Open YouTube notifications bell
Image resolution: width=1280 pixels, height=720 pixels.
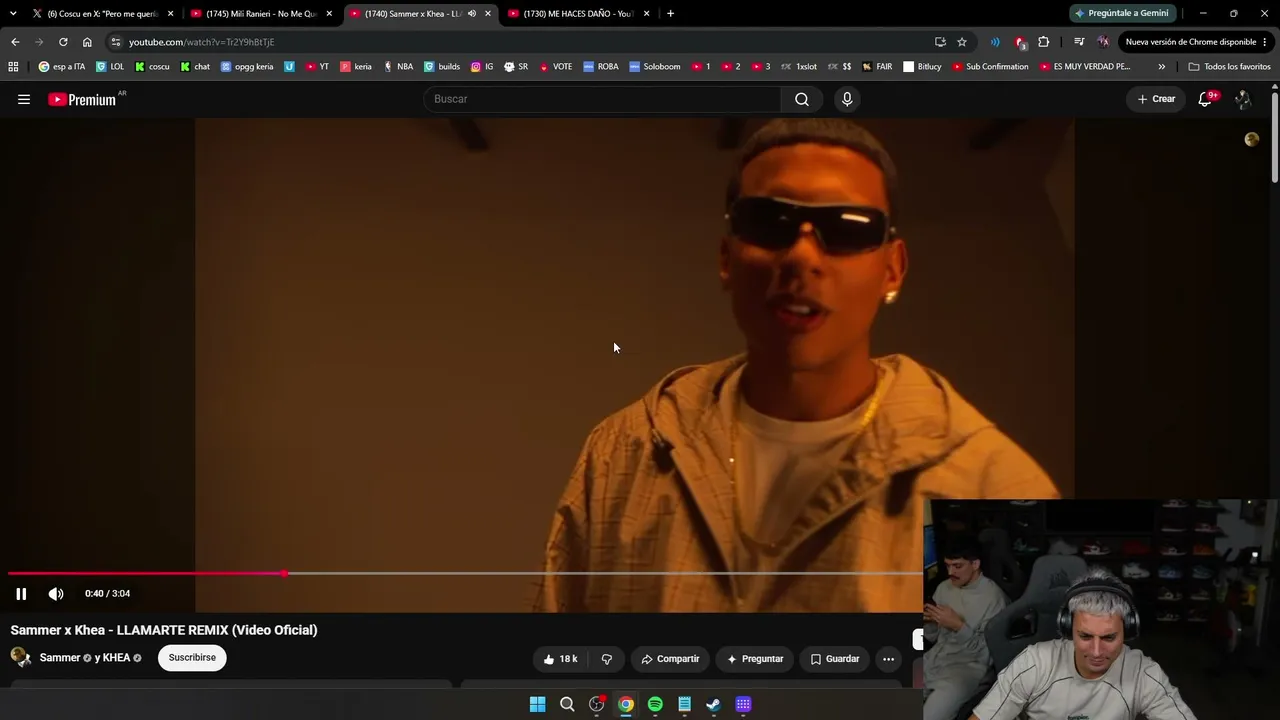pos(1206,99)
